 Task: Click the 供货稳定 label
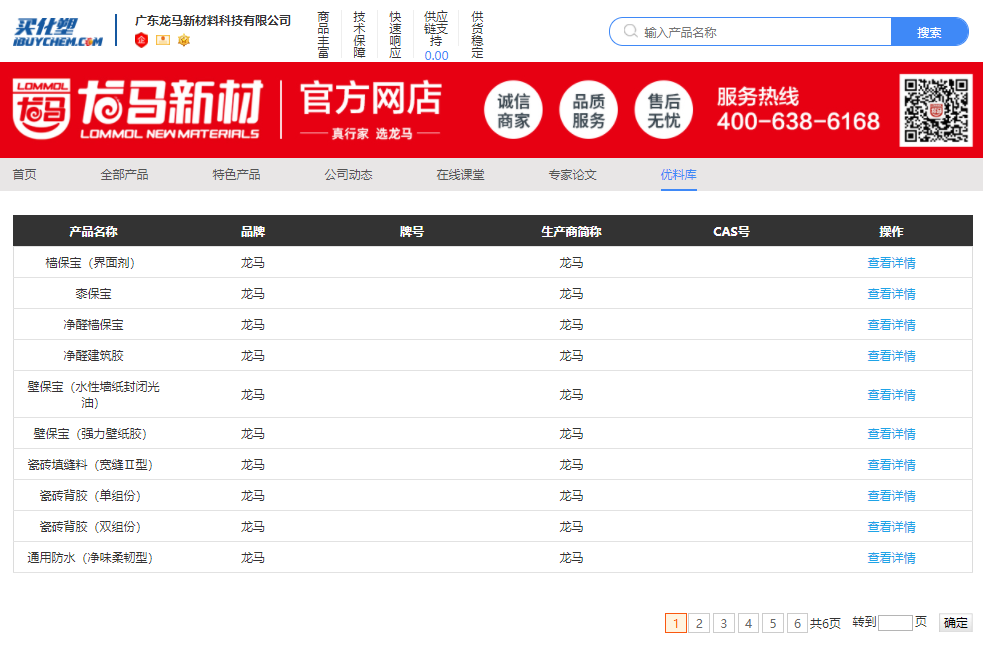click(x=477, y=34)
